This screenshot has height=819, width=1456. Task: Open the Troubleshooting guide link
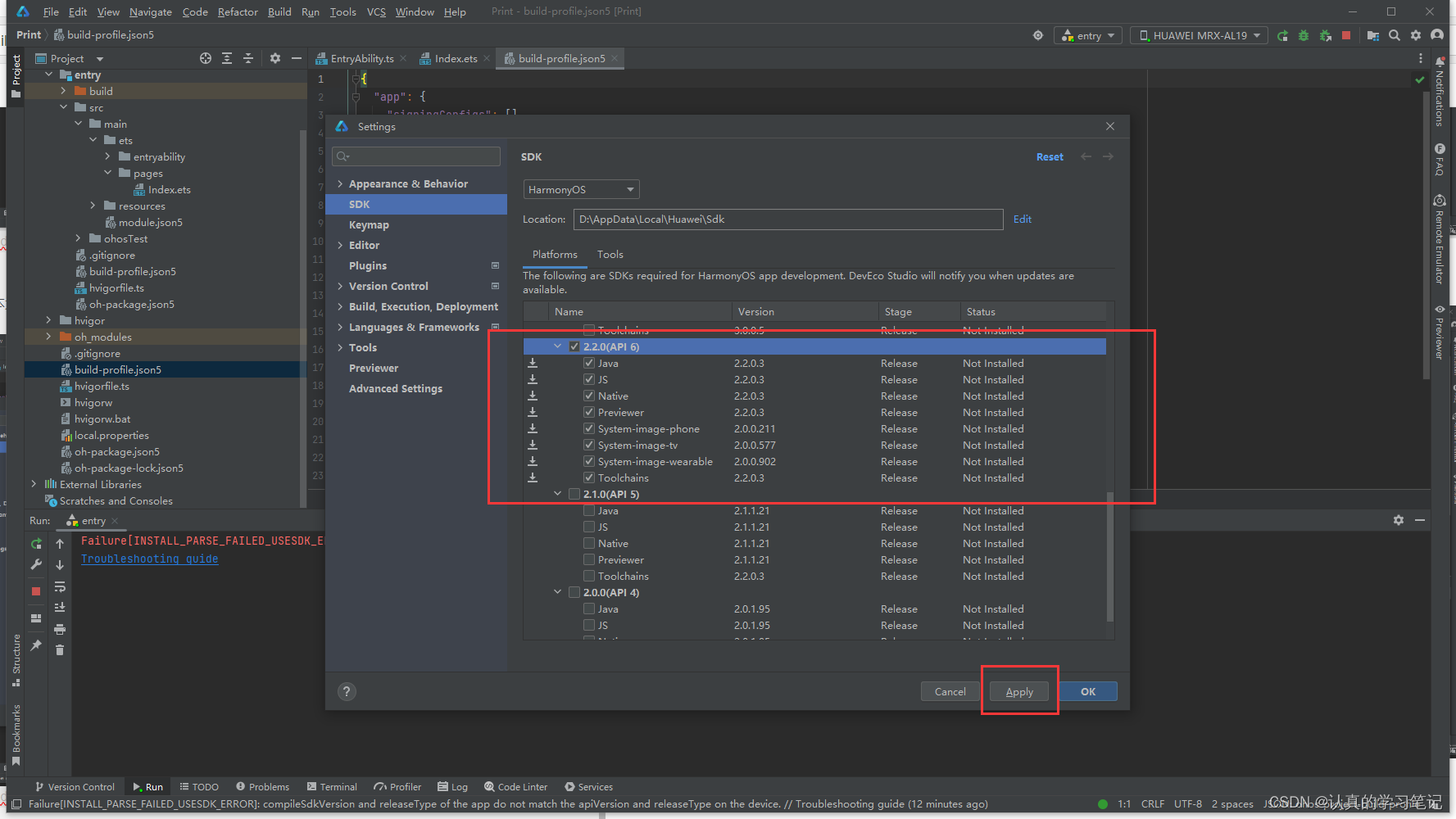pyautogui.click(x=149, y=559)
